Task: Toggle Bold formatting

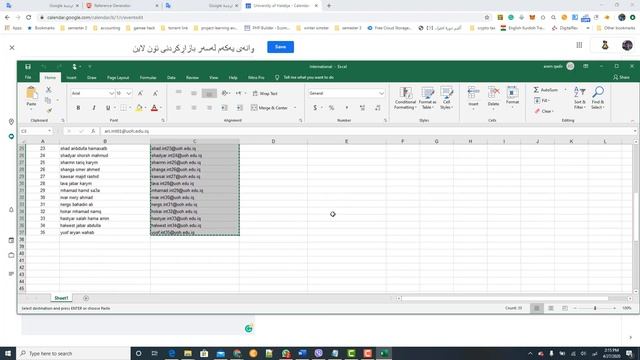Action: pos(78,108)
